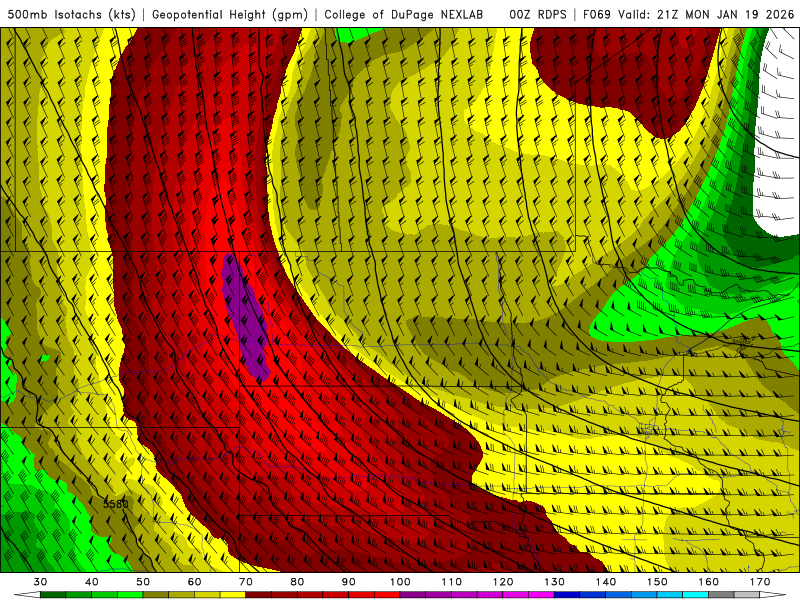Image resolution: width=800 pixels, height=600 pixels.
Task: Click the magenta legend swatch before 130
Action: point(541,595)
